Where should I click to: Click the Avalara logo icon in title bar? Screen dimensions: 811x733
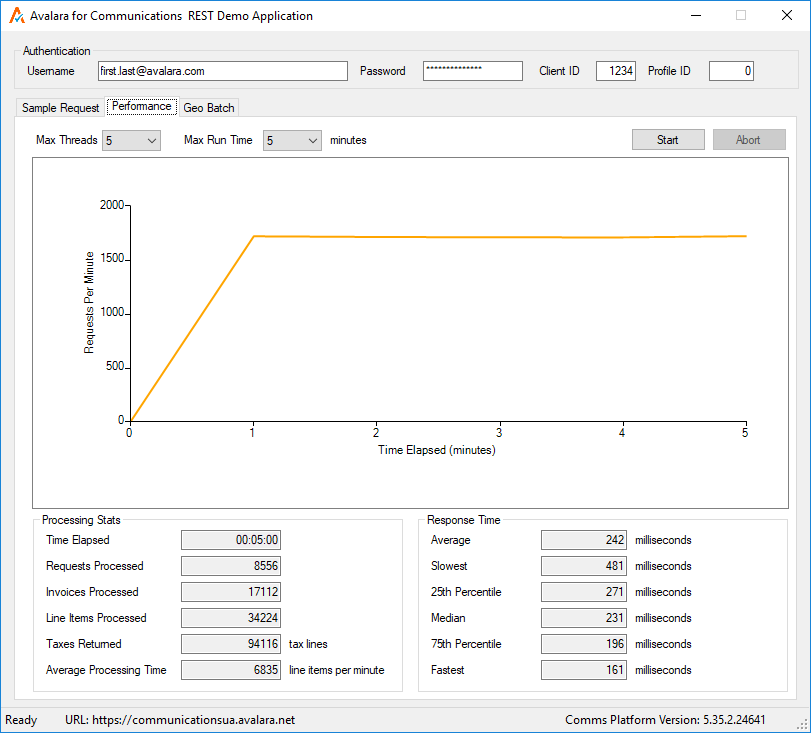tap(17, 16)
